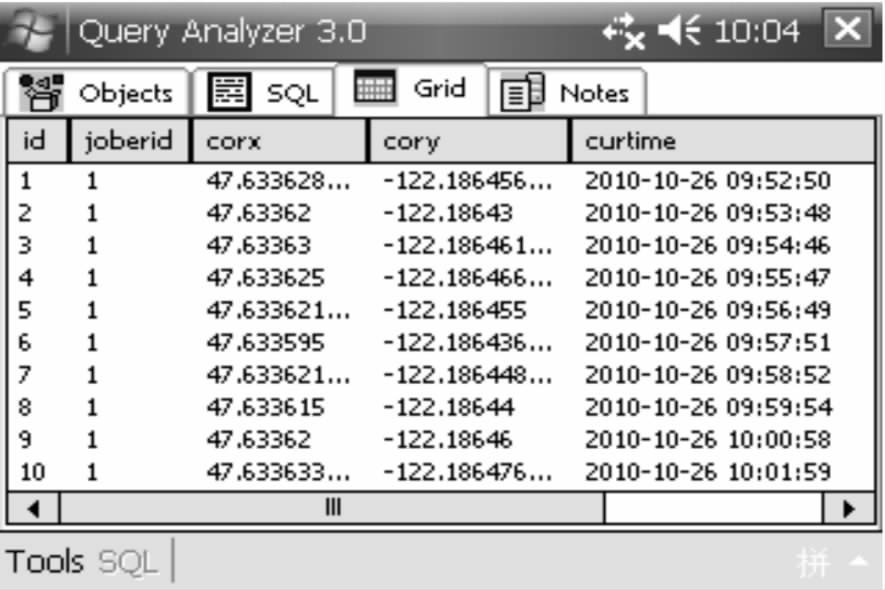Click the Objects tab icon
Viewport: 885px width, 590px height.
[41, 93]
